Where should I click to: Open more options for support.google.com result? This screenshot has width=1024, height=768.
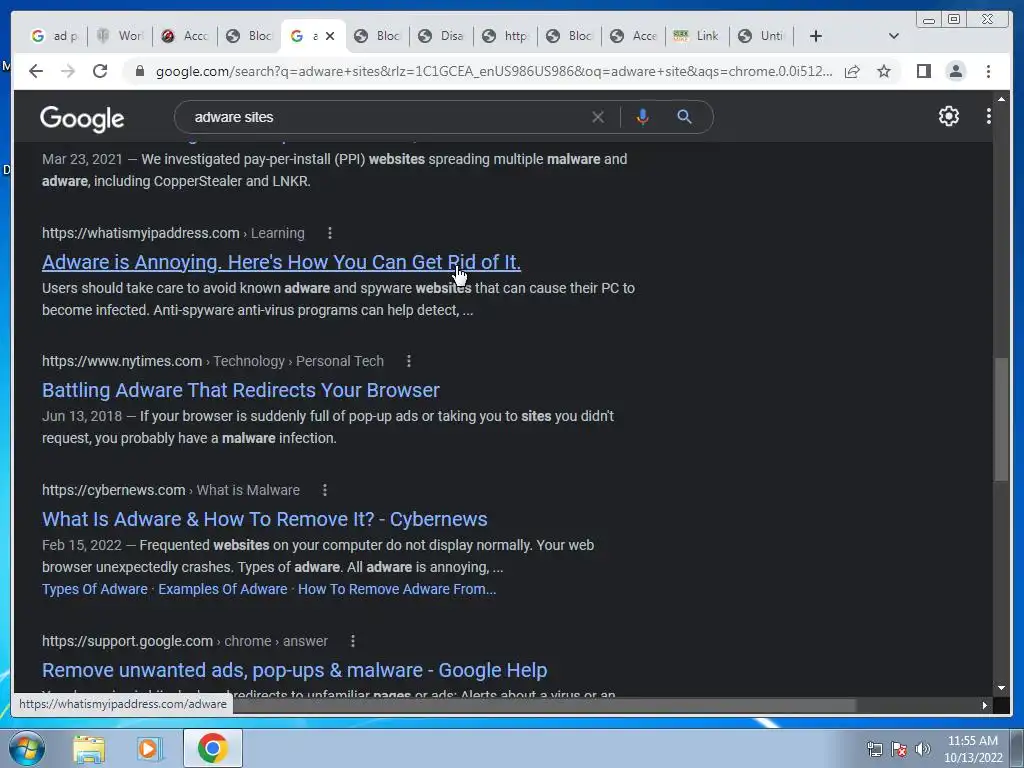tap(353, 641)
